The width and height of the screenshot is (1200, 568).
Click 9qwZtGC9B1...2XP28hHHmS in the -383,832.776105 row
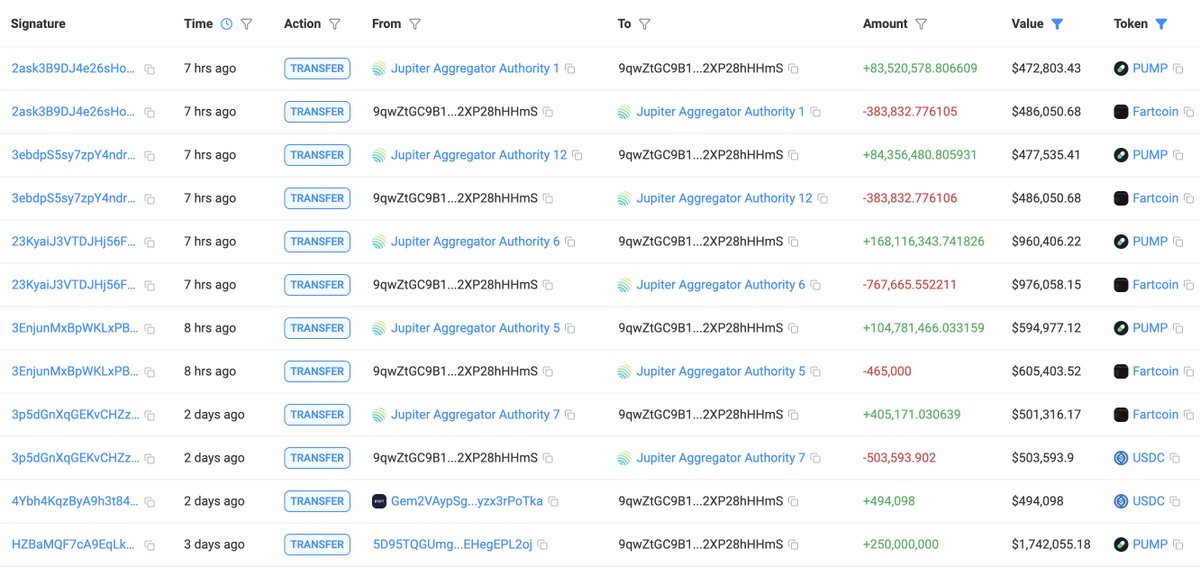tap(455, 112)
